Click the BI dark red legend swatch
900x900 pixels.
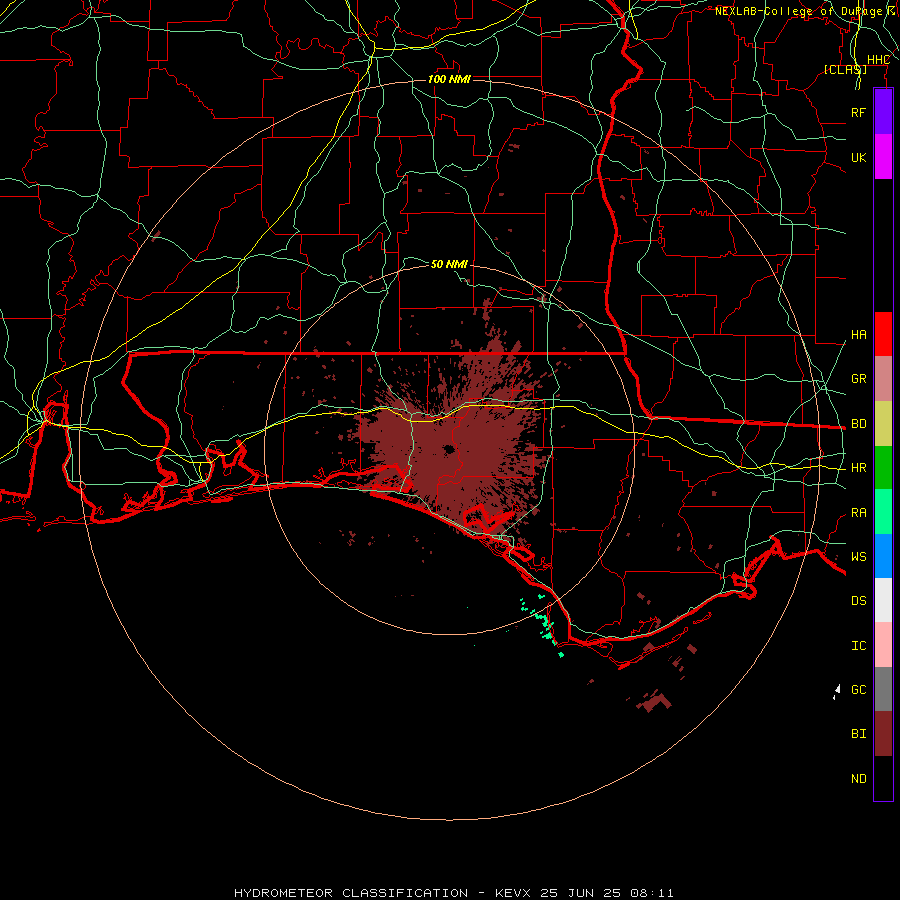[x=883, y=734]
